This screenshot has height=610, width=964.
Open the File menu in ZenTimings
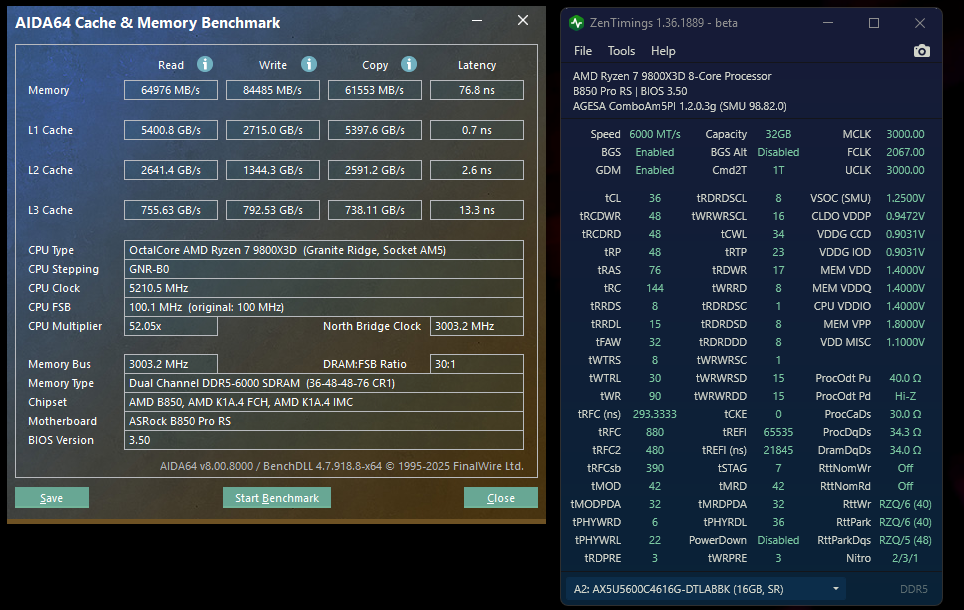coord(583,51)
